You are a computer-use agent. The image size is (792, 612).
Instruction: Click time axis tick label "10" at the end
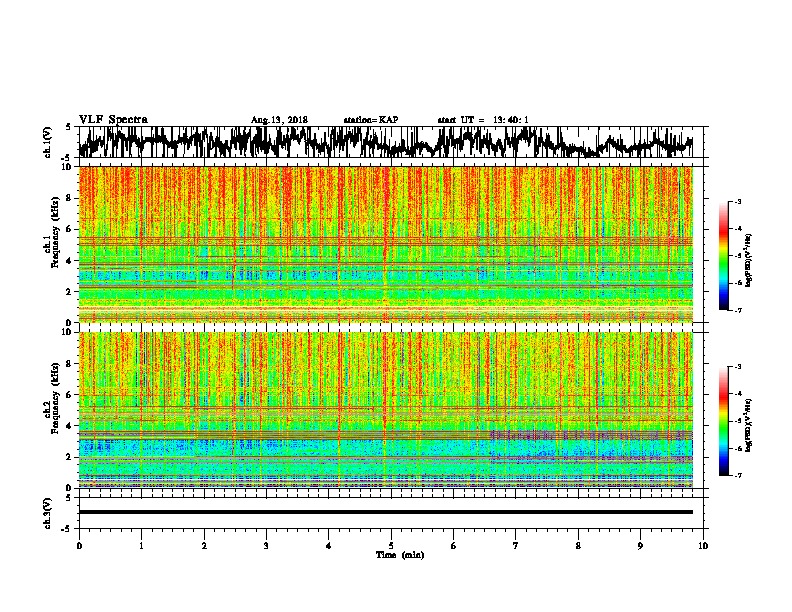coord(703,545)
